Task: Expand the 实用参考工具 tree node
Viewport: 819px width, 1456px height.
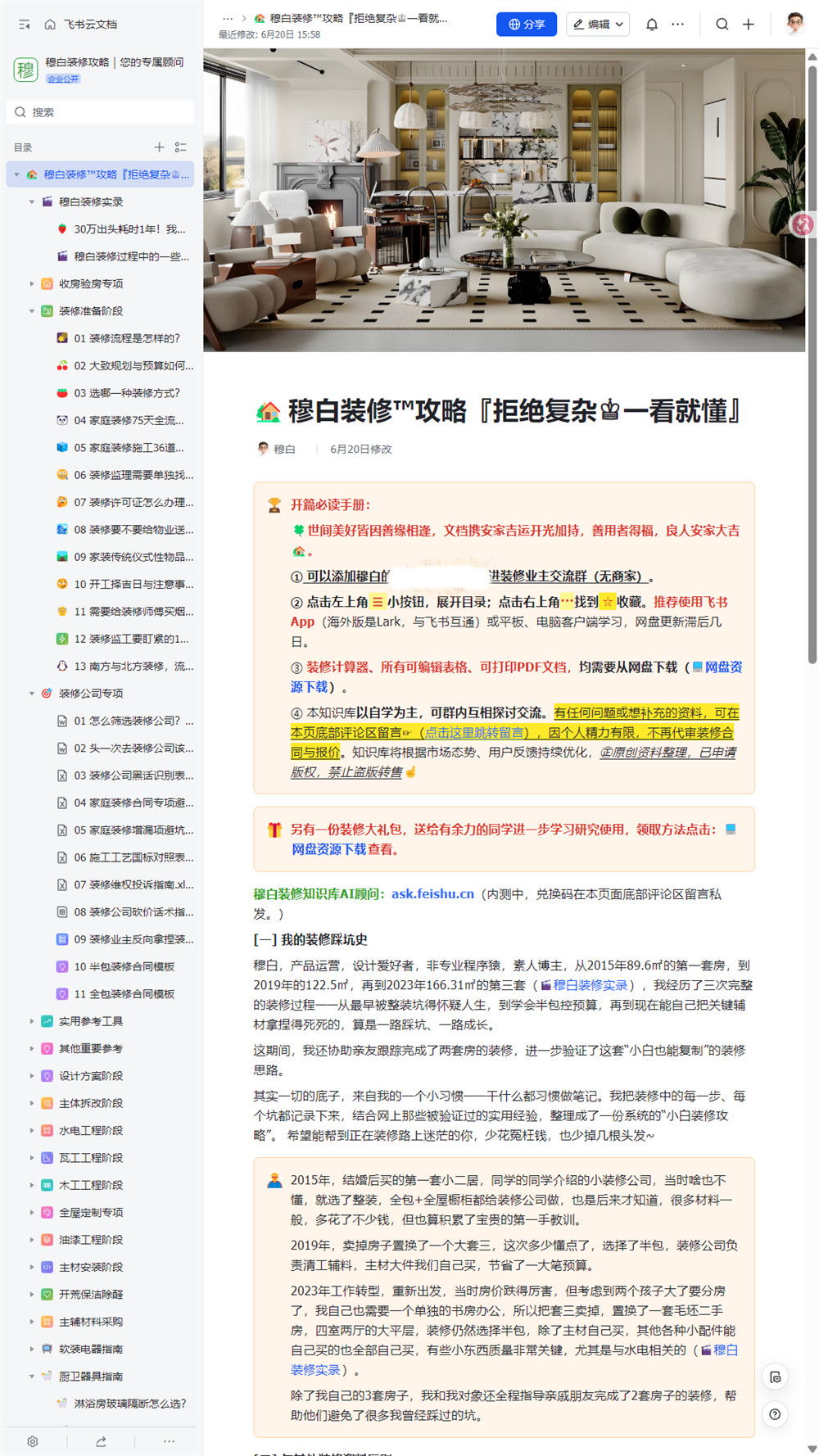Action: pos(32,1021)
